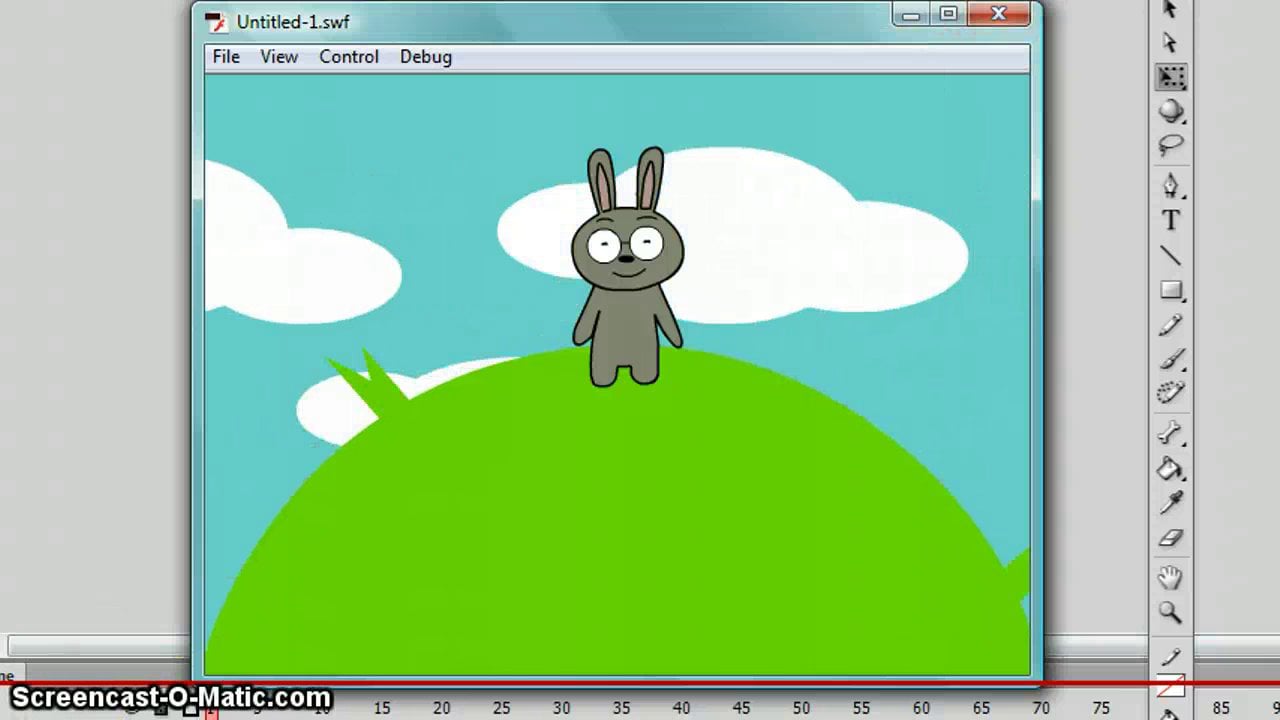Activate the Zoom magnifier tool

click(1171, 612)
